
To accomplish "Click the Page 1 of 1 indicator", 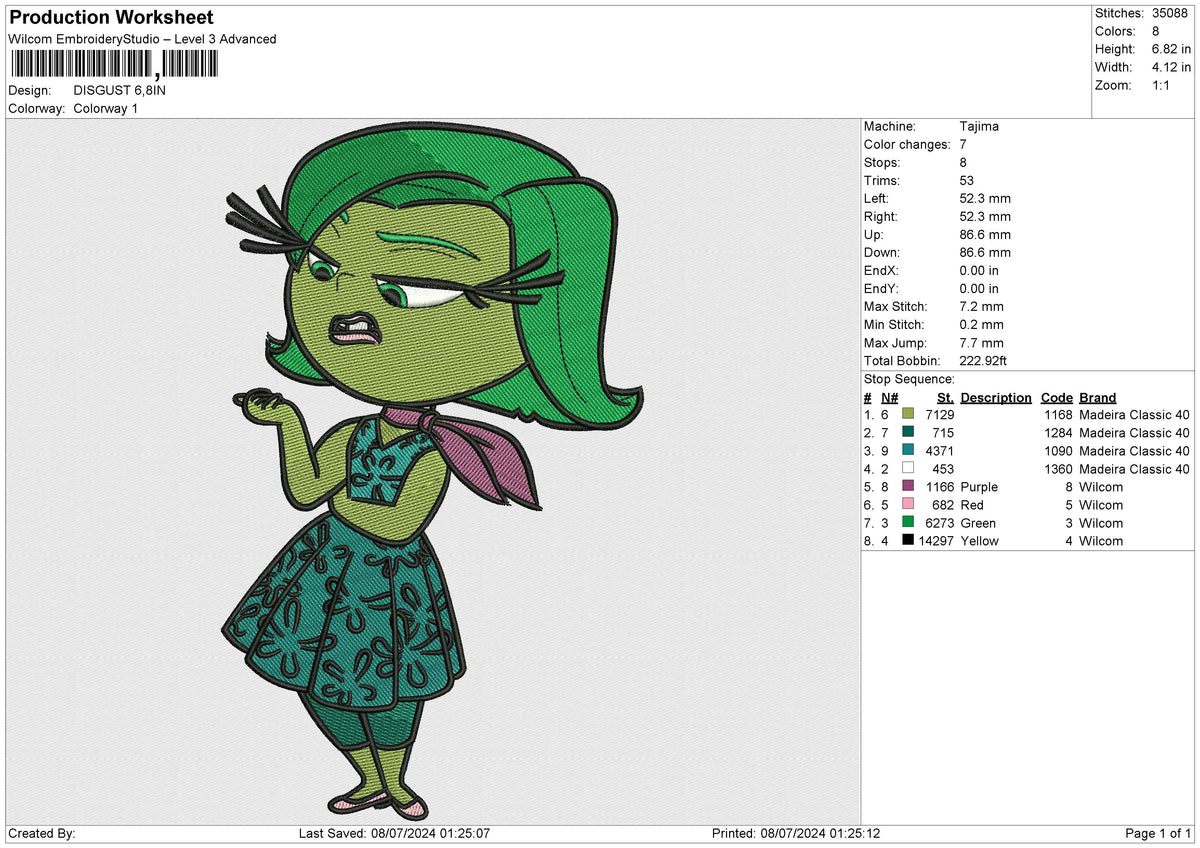I will coord(1158,834).
